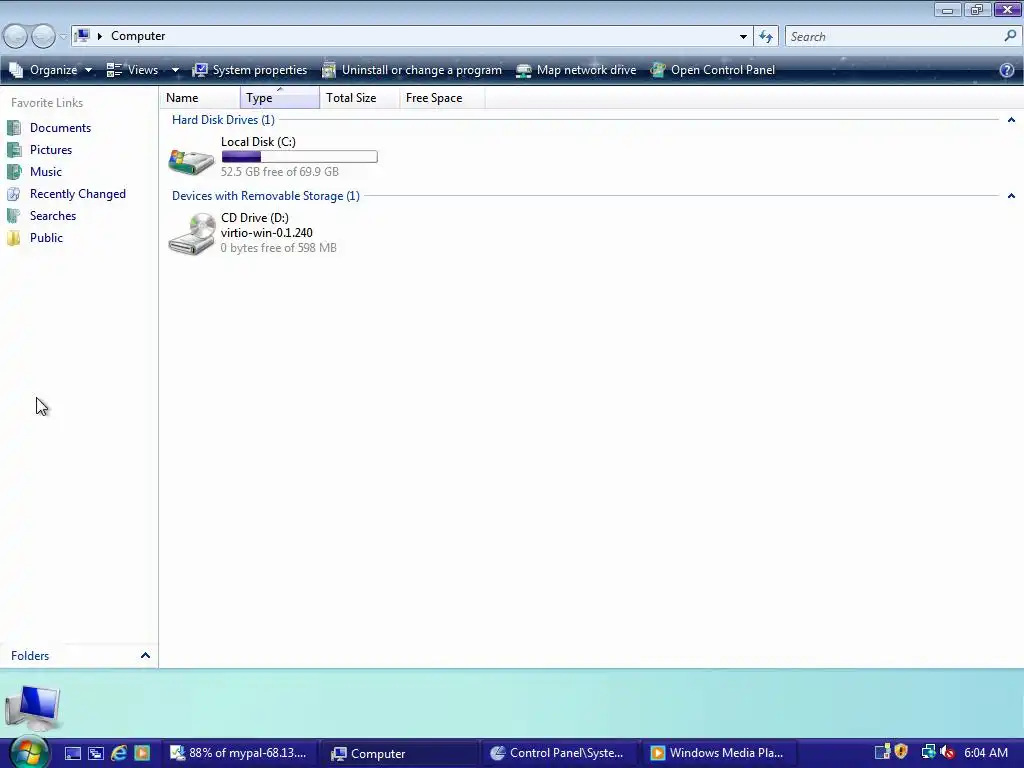1024x768 pixels.
Task: Click Show Desktop quick launch icon
Action: coord(72,754)
